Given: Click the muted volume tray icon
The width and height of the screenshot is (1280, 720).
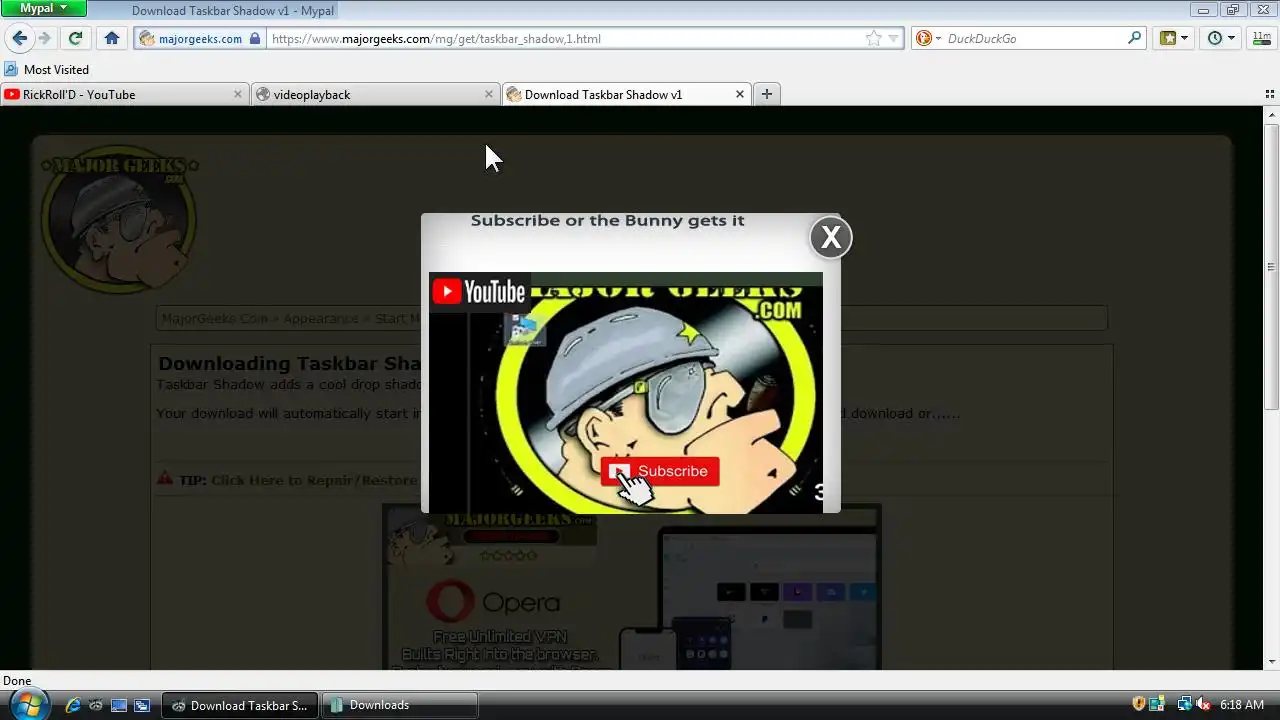Looking at the screenshot, I should (x=1203, y=704).
